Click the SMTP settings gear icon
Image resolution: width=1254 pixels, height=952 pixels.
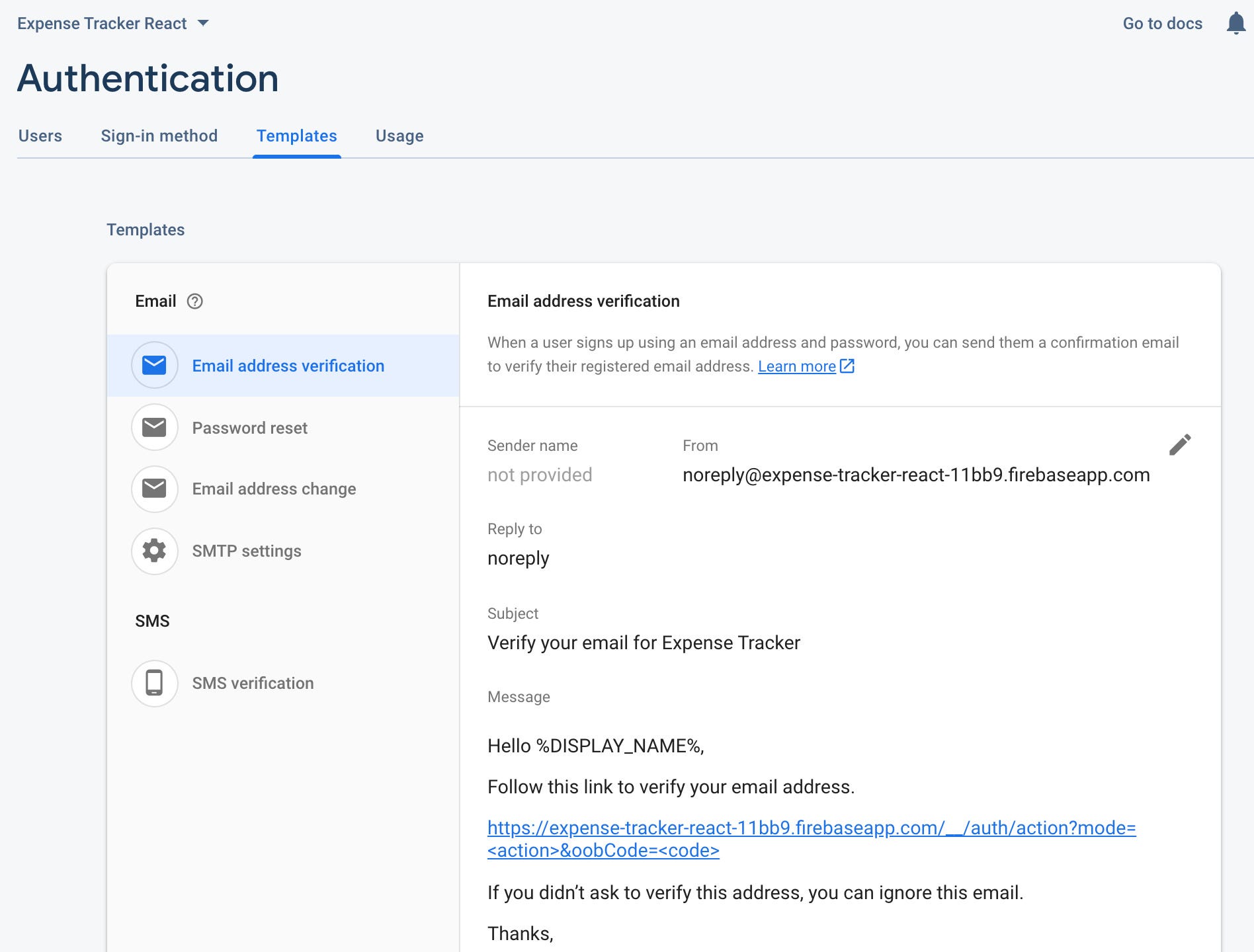point(155,551)
